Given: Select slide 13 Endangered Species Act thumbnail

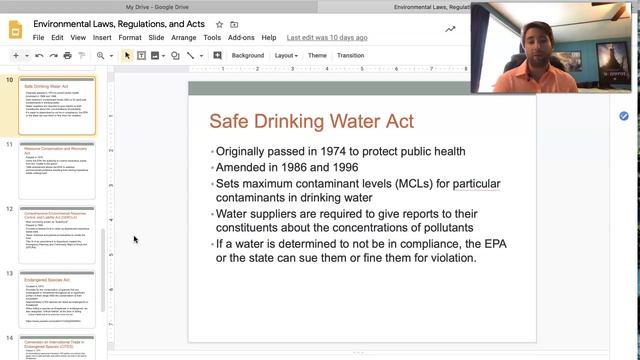Looking at the screenshot, I should coord(57,299).
